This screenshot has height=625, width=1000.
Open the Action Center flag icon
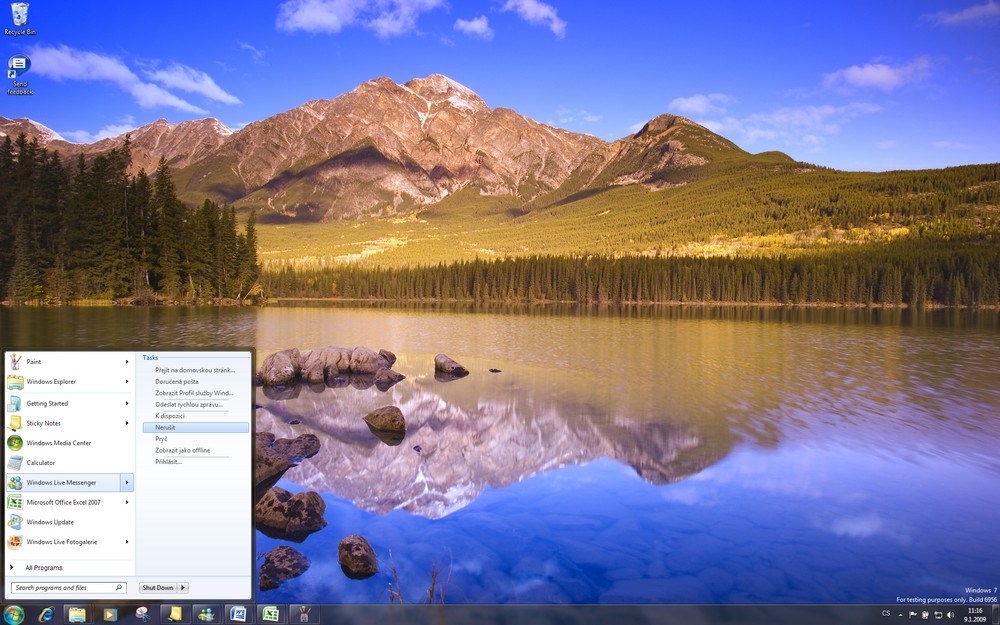(x=913, y=615)
